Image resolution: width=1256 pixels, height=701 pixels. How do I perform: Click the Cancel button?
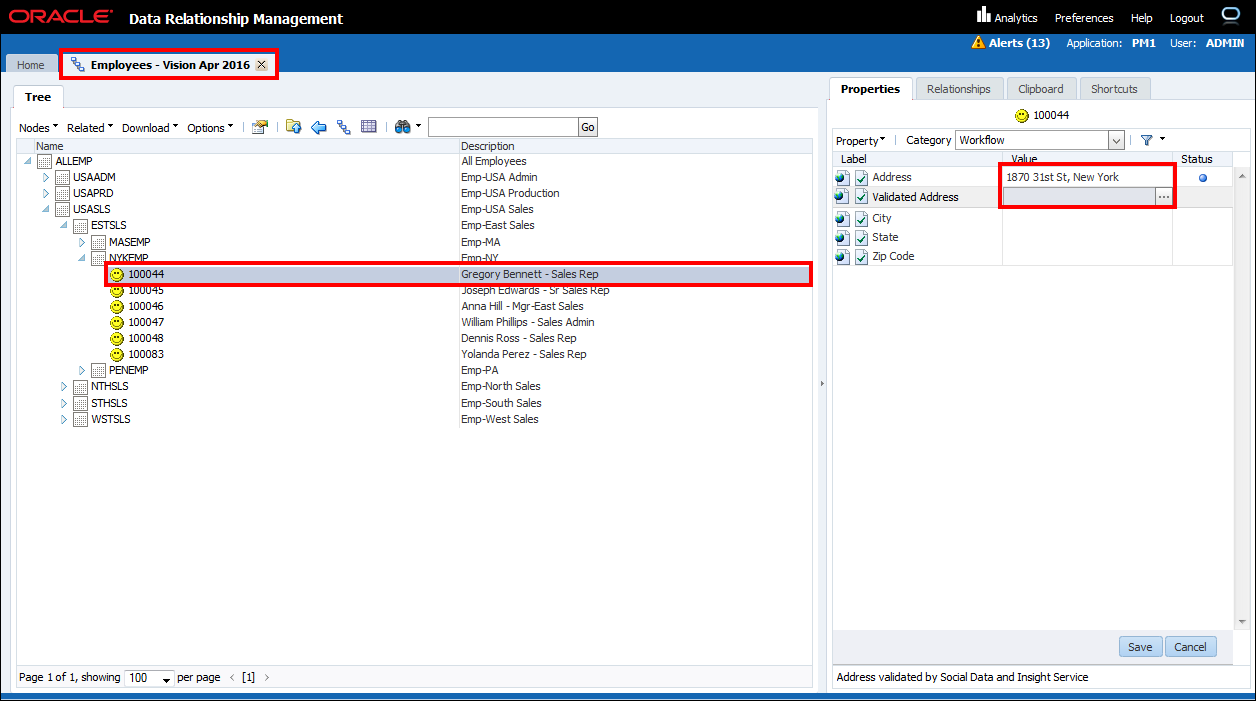pyautogui.click(x=1190, y=647)
